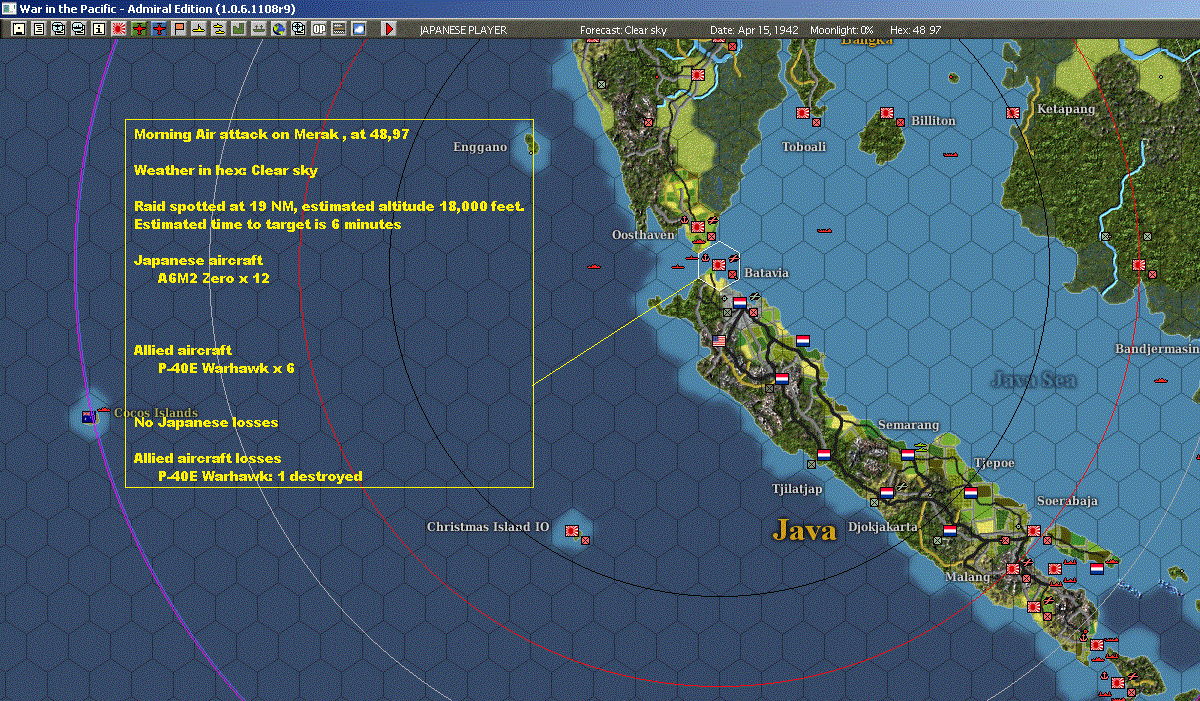Select the Japanese base in highlighted Merak hex

point(718,265)
